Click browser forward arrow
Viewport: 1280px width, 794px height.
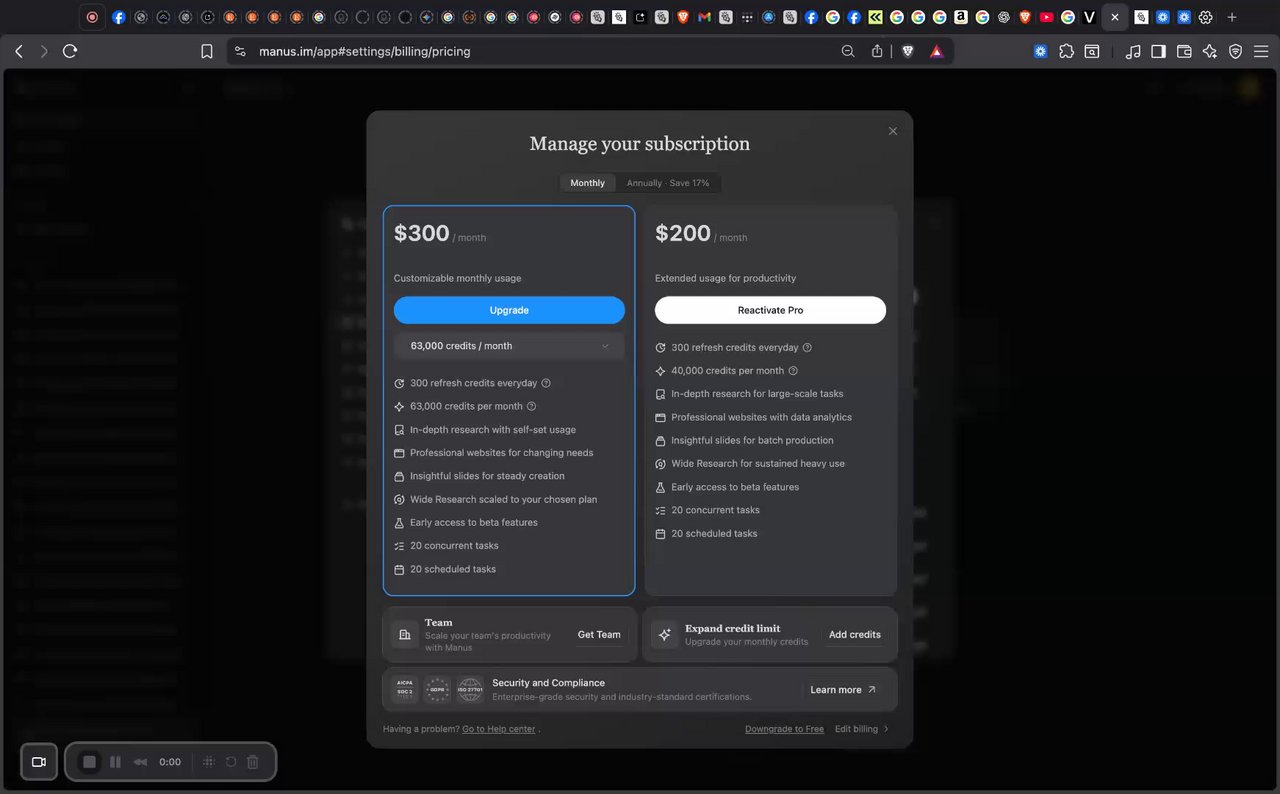pyautogui.click(x=44, y=51)
